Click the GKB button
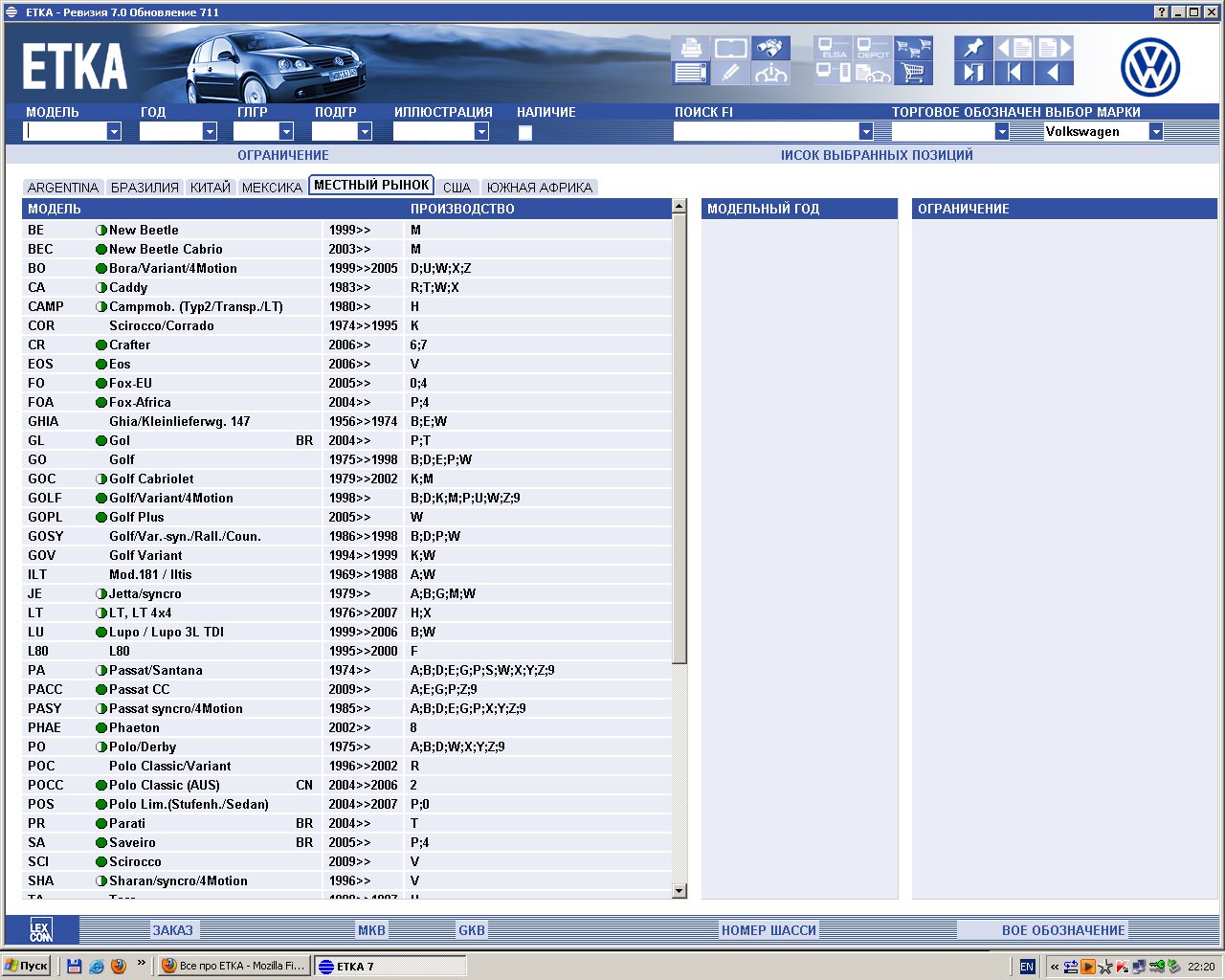The image size is (1225, 980). (x=472, y=930)
